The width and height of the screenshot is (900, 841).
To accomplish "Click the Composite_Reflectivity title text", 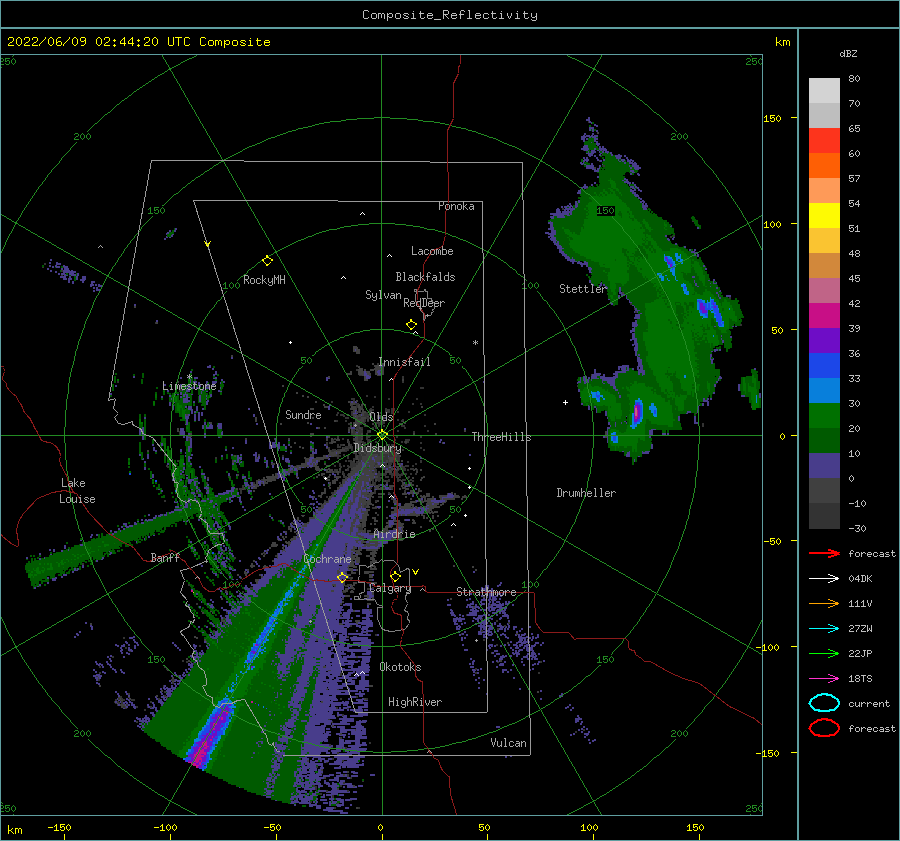I will tap(450, 15).
